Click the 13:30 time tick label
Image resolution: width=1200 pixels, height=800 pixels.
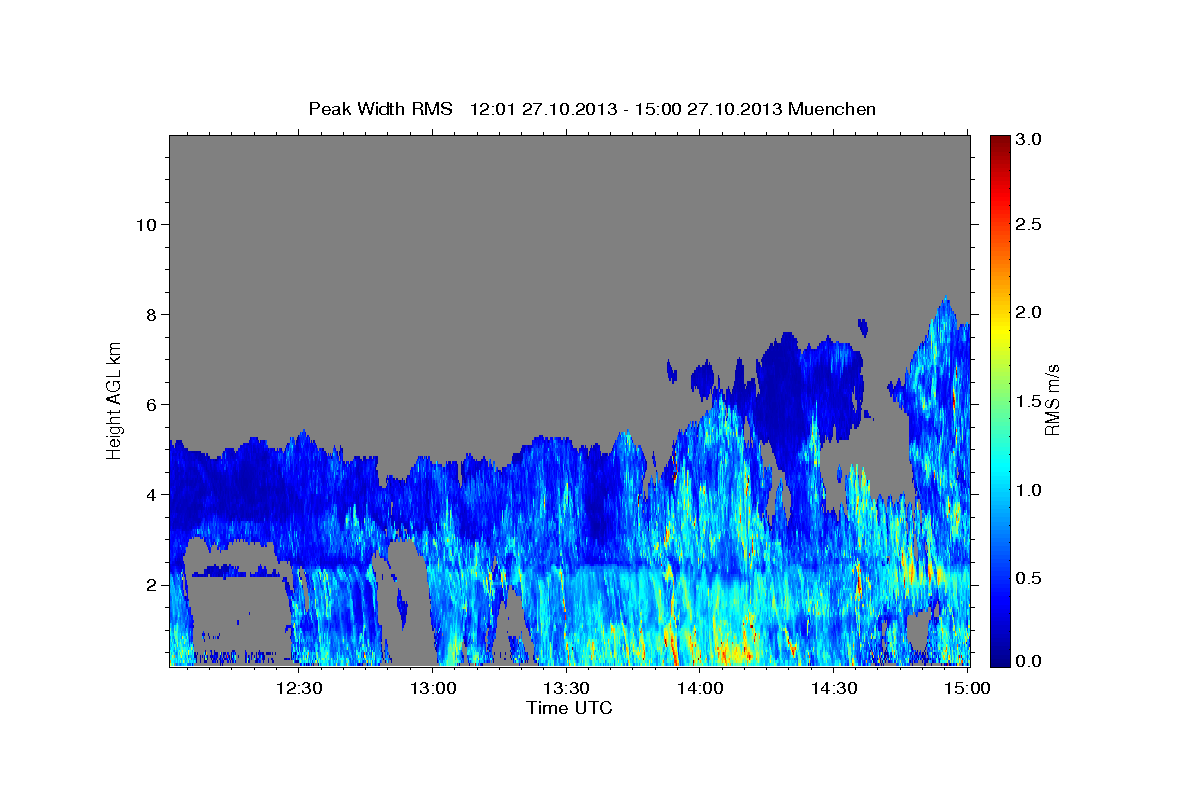point(567,689)
